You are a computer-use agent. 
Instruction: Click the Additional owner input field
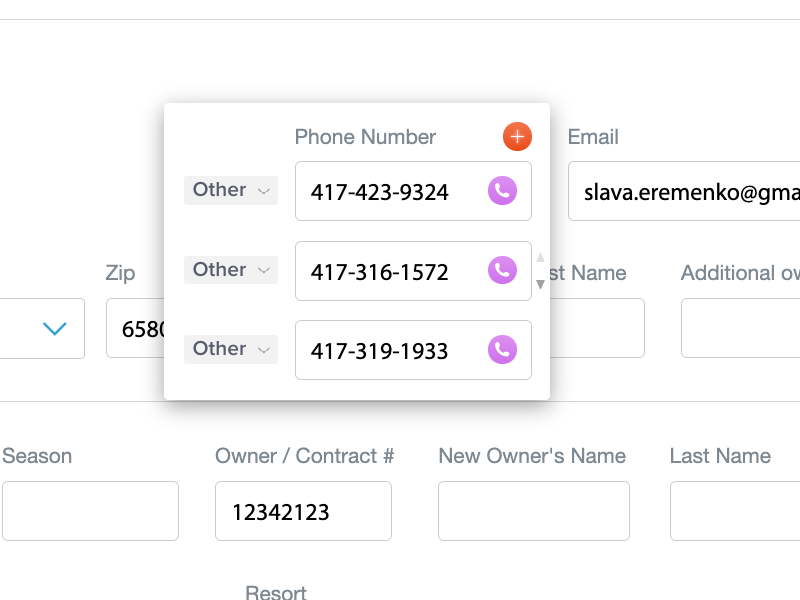pyautogui.click(x=740, y=328)
